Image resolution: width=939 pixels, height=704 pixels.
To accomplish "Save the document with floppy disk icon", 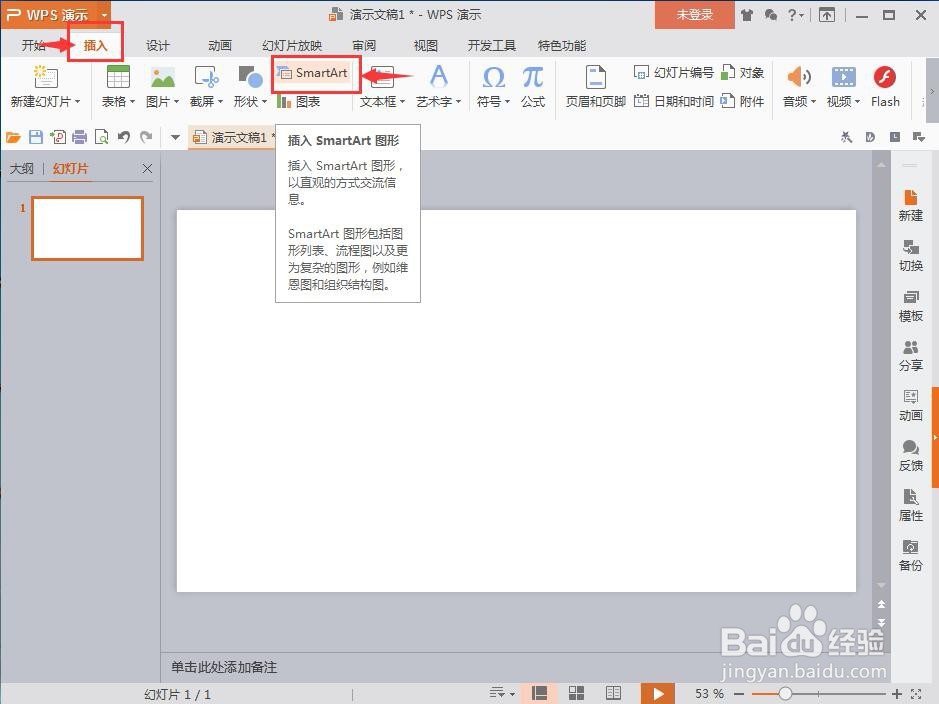I will [x=36, y=138].
